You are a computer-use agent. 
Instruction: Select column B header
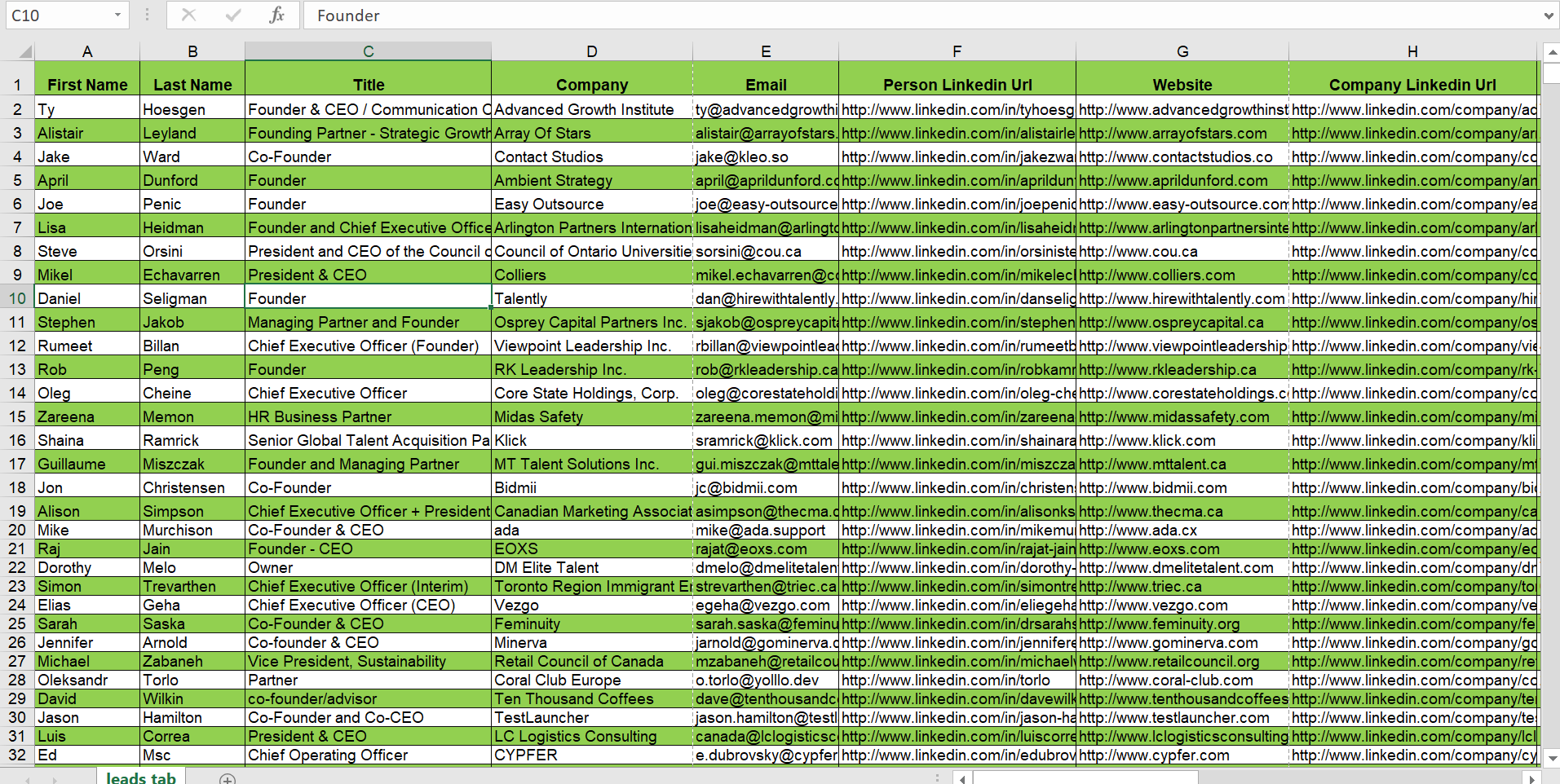coord(192,51)
